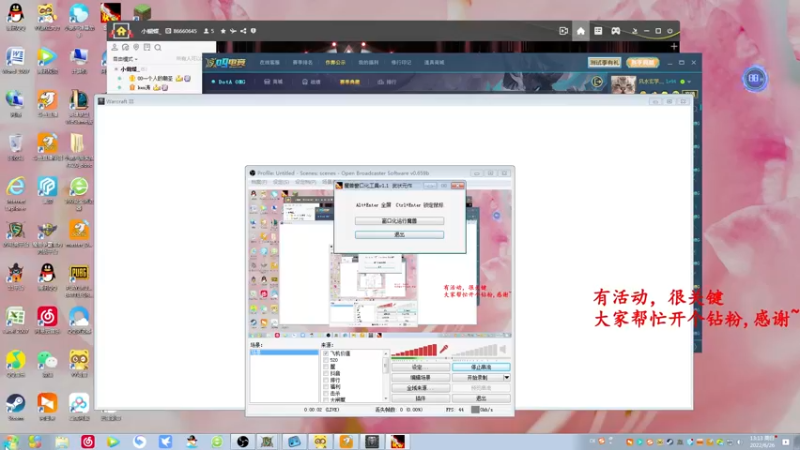The image size is (800, 450).
Task: Toggle the sixth source checkbox in OBS
Action: [x=326, y=387]
